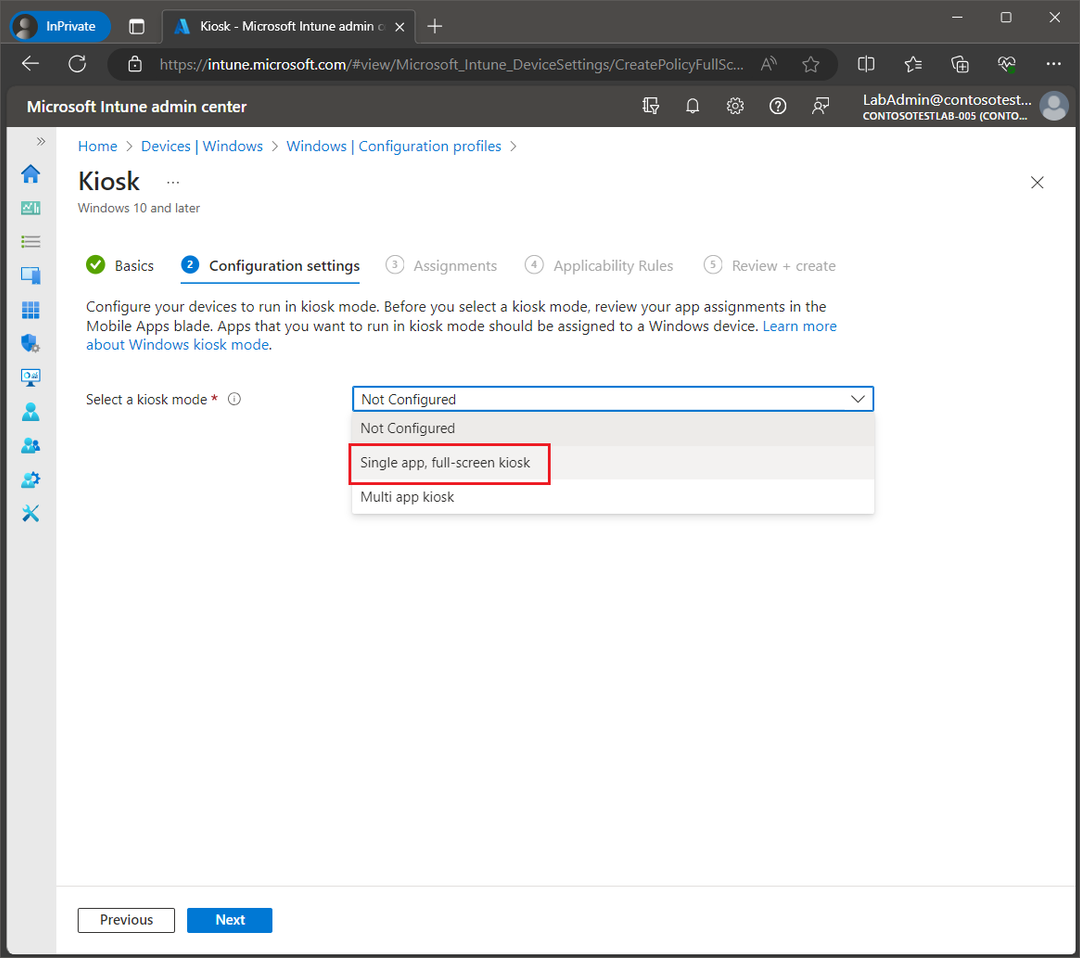This screenshot has height=958, width=1080.
Task: Go to the Assignments step tab
Action: (x=441, y=266)
